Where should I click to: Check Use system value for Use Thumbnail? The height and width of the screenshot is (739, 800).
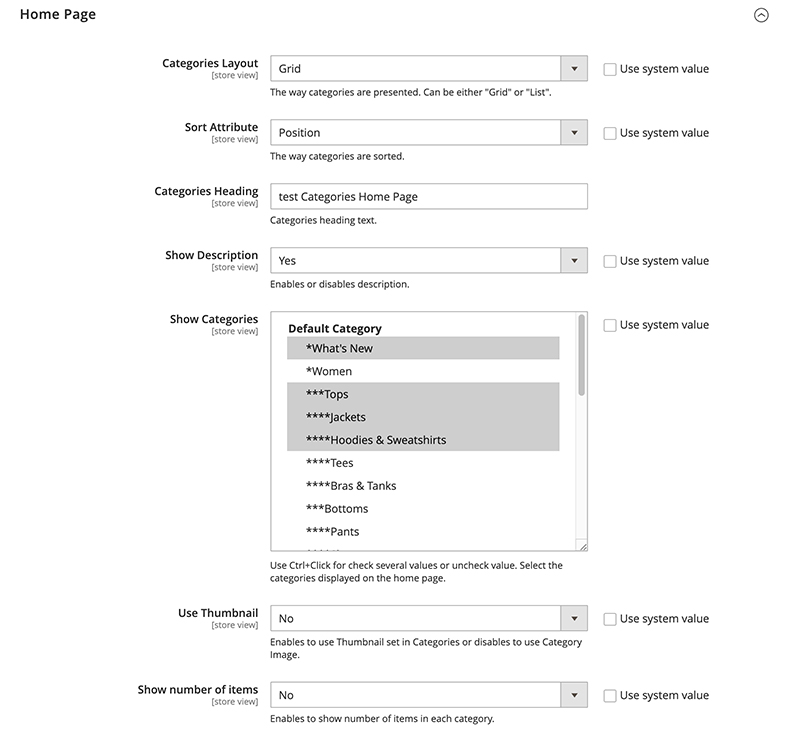pos(610,619)
